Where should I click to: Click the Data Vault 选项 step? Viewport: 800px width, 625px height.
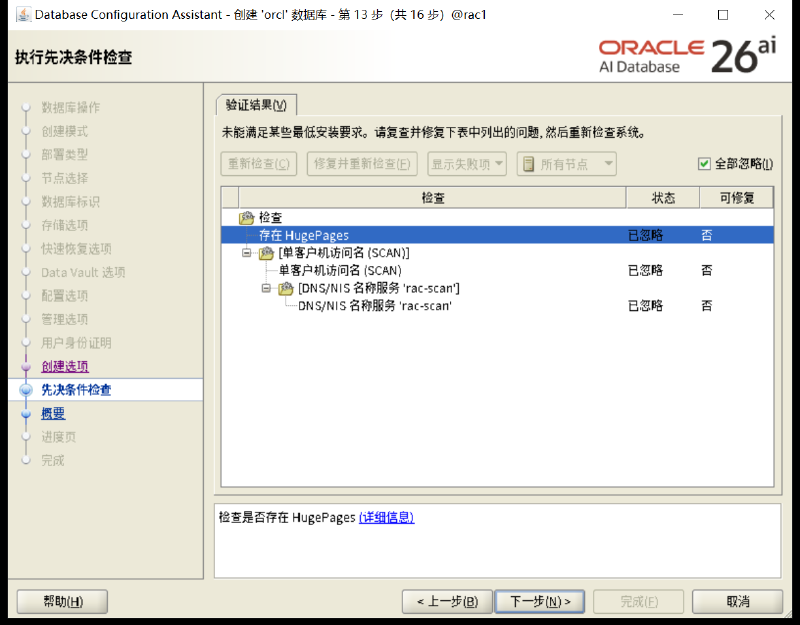[83, 272]
